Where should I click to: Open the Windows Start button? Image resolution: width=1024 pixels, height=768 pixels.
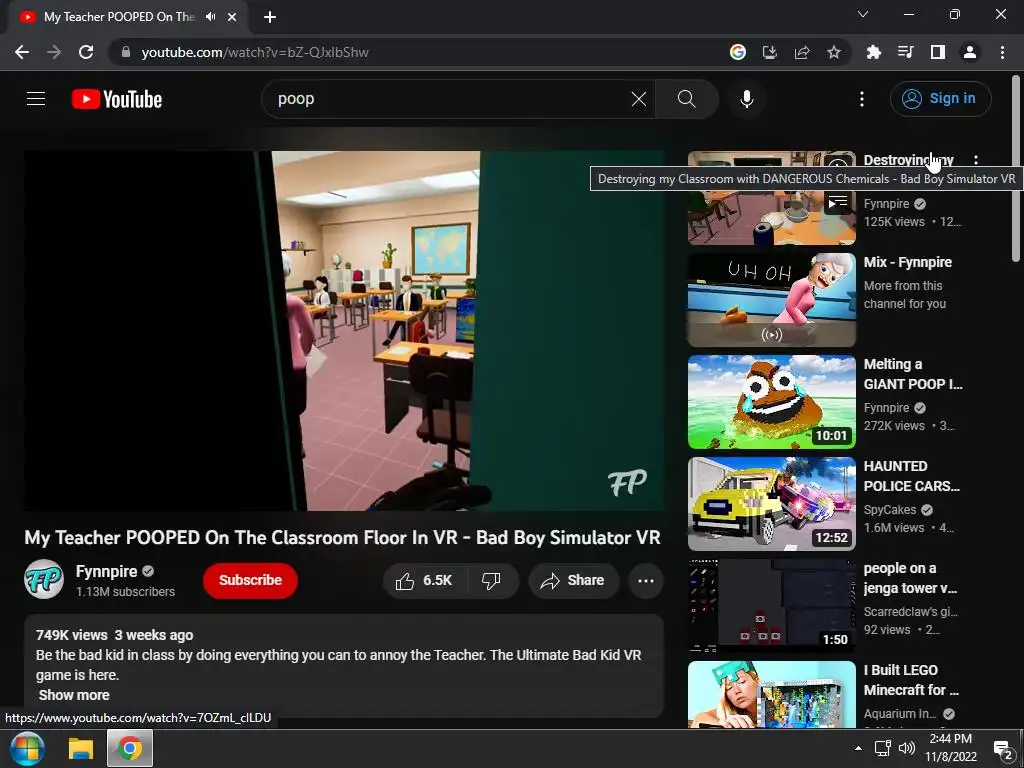[x=27, y=748]
